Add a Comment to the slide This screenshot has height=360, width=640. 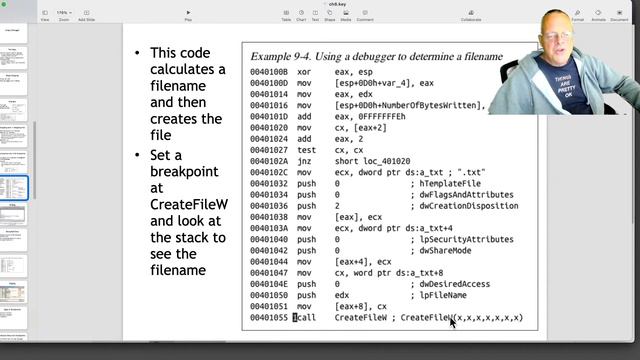[x=365, y=16]
